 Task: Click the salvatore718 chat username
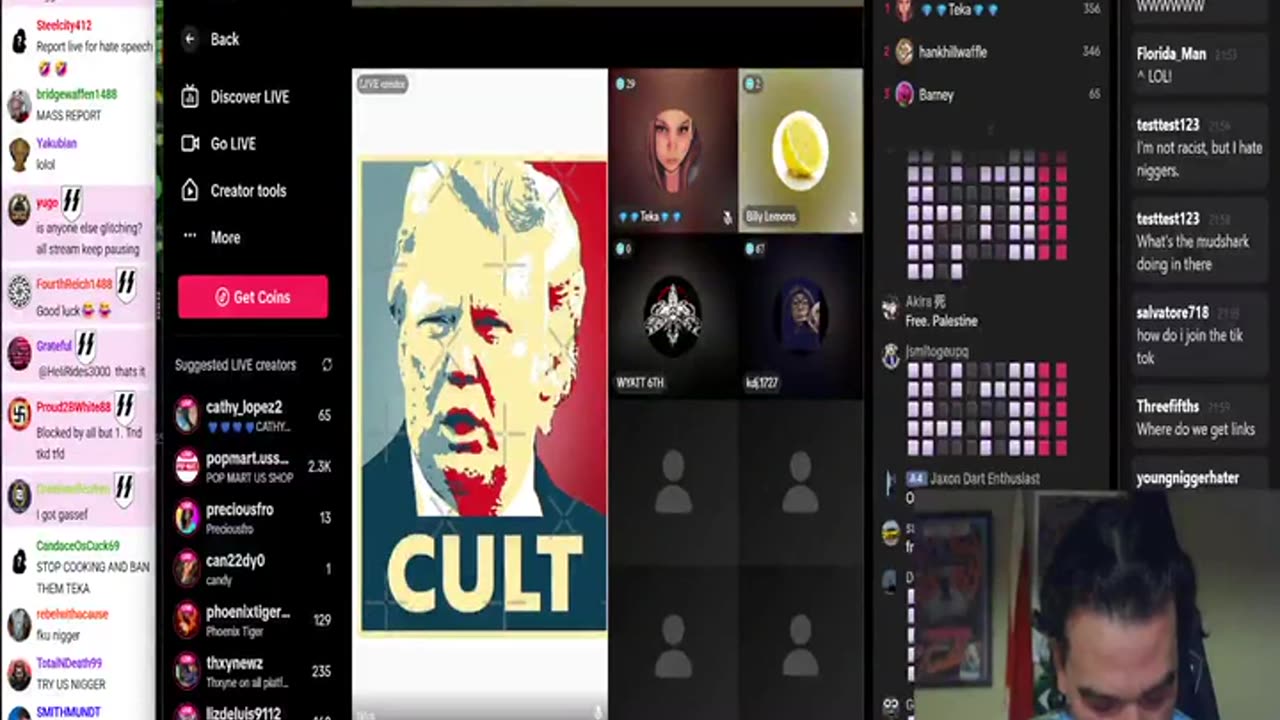tap(1172, 313)
